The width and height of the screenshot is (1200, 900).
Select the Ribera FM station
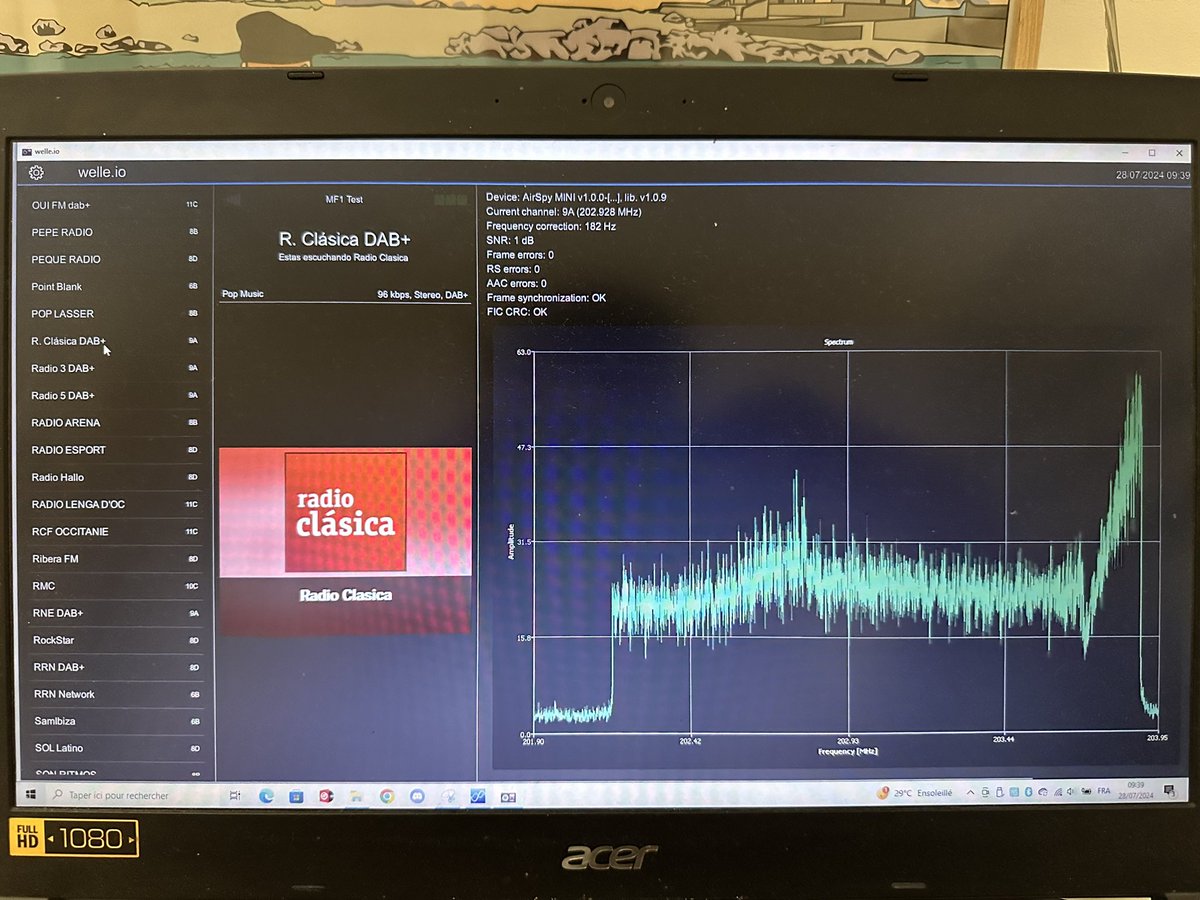116,559
